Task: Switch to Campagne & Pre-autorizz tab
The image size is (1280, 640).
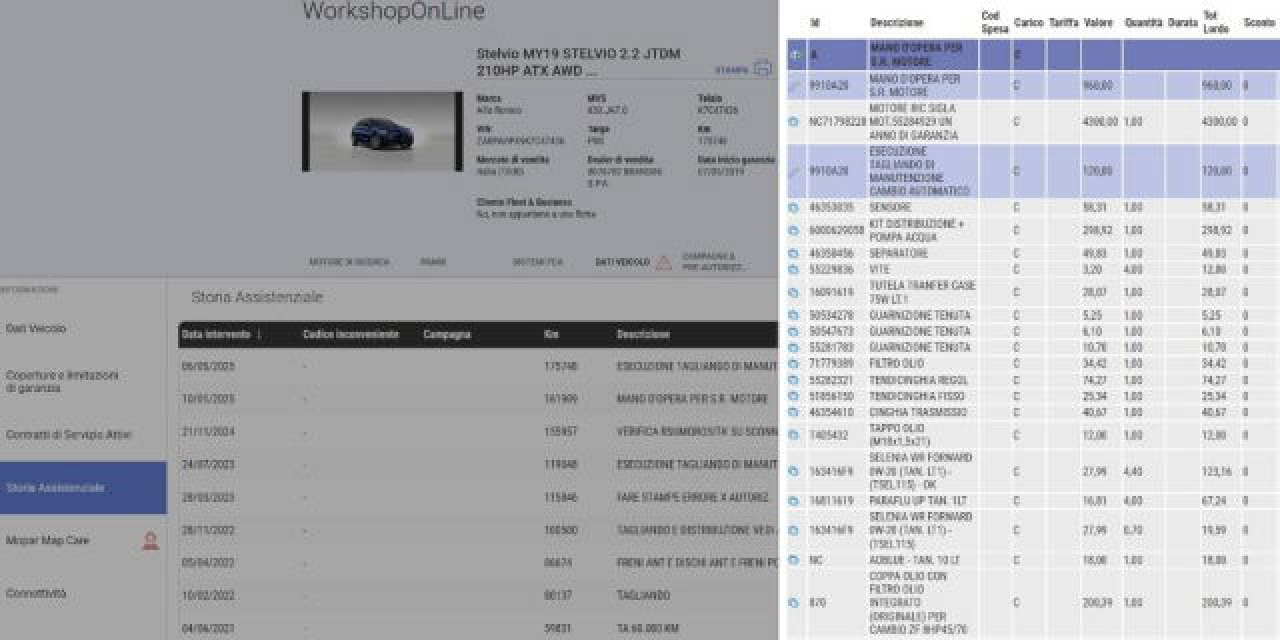Action: 714,262
